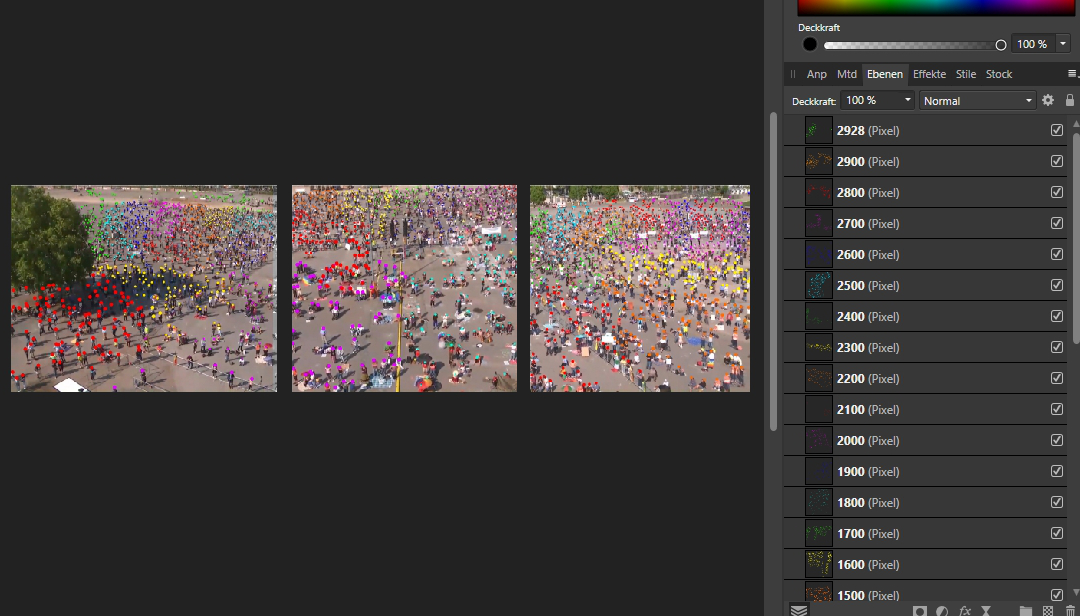This screenshot has height=616, width=1080.
Task: Open the color opacity percentage dropdown arrow
Action: [1062, 44]
